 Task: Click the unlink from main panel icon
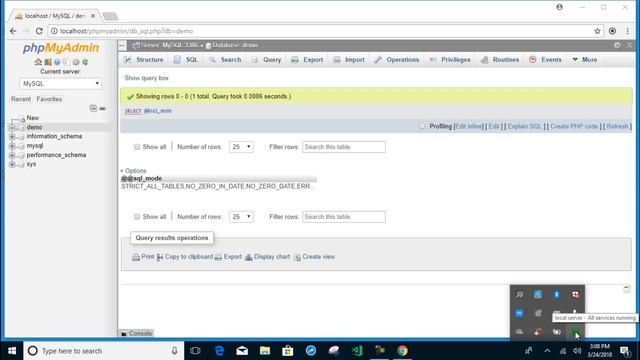tap(102, 108)
